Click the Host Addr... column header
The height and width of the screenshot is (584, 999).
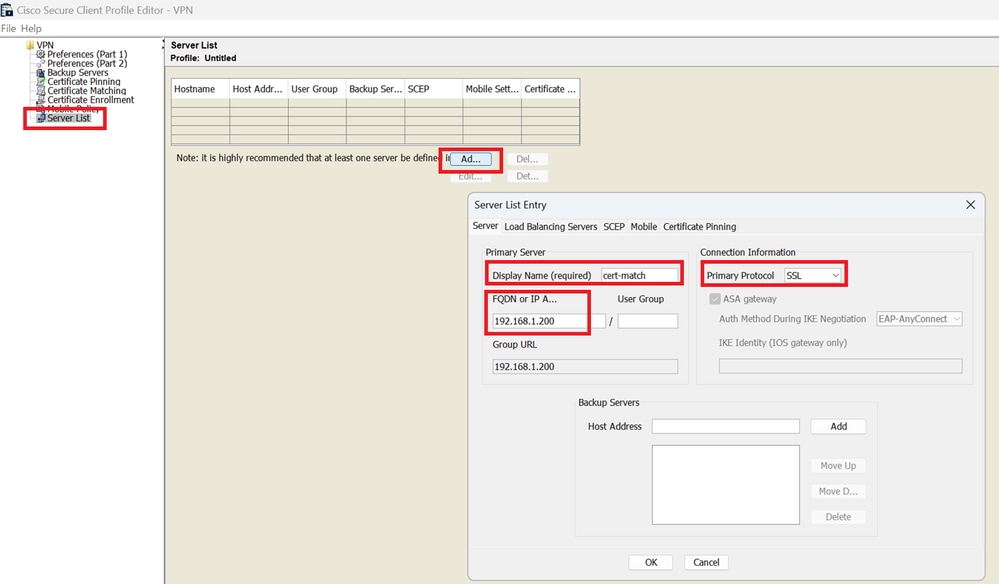[x=259, y=89]
